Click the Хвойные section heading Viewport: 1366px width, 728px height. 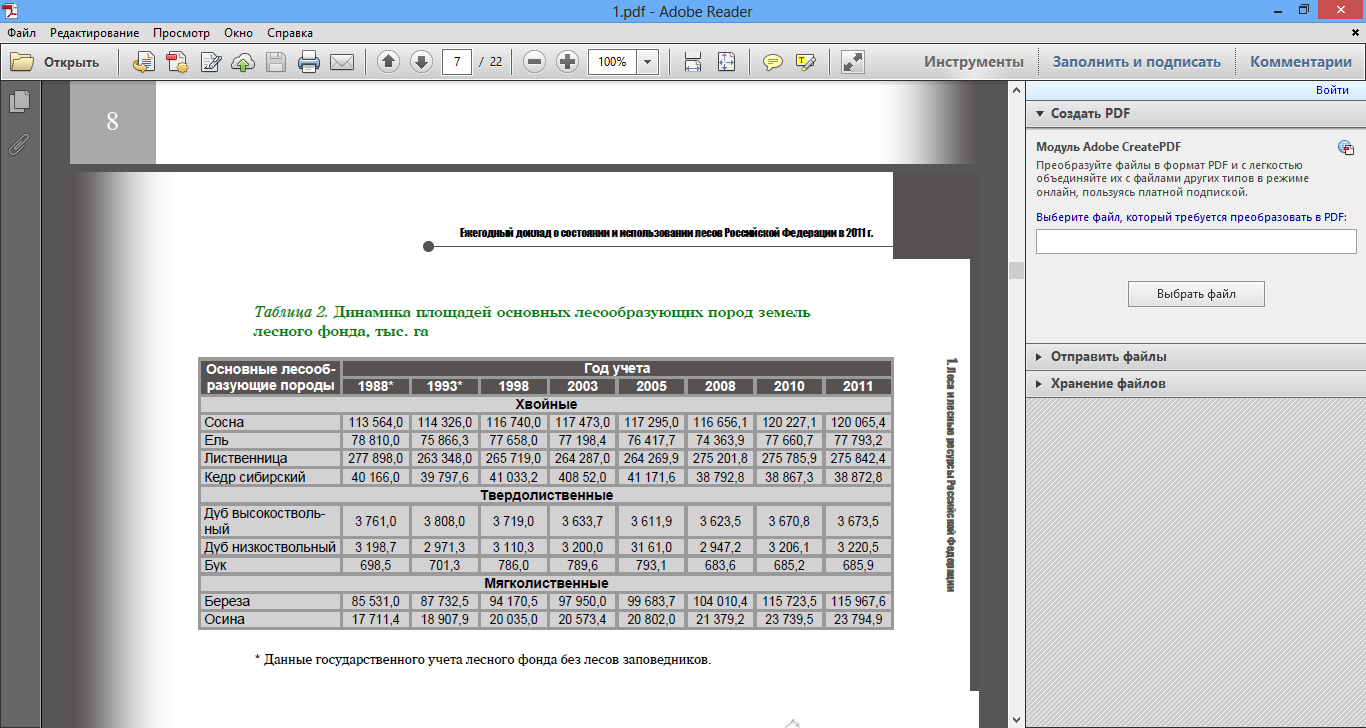(x=545, y=404)
